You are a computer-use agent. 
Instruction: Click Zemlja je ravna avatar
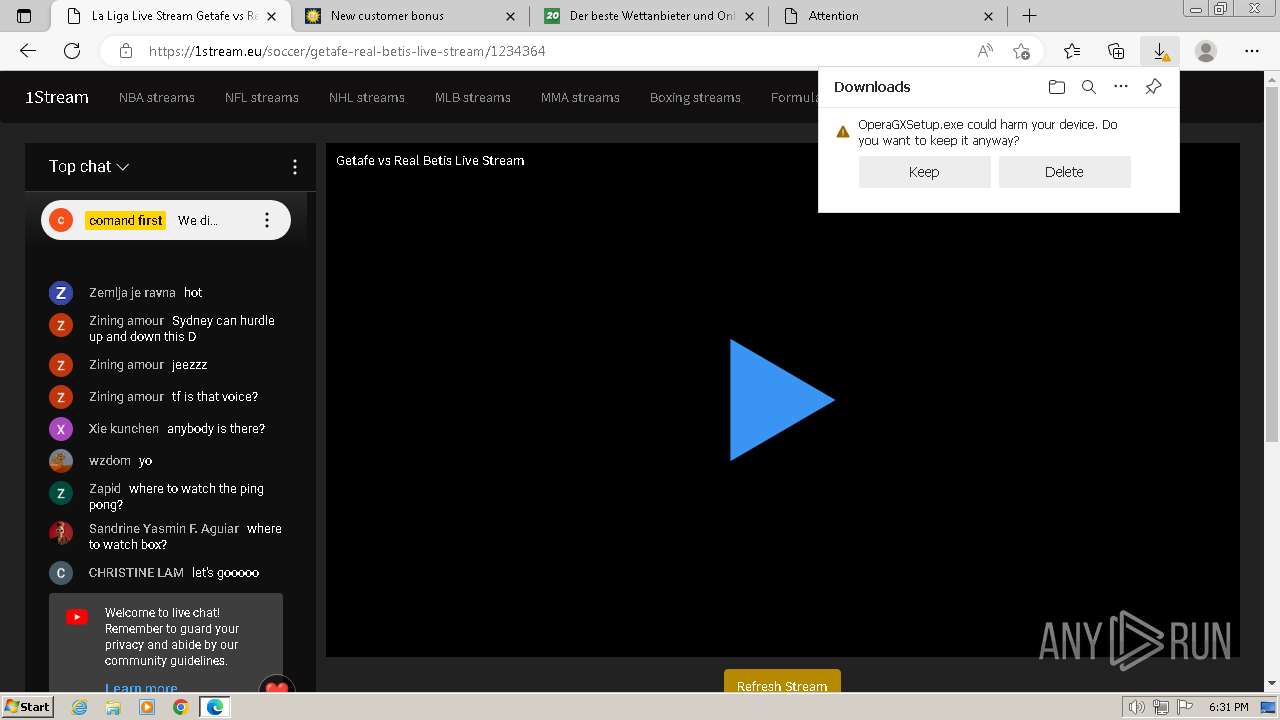click(61, 293)
